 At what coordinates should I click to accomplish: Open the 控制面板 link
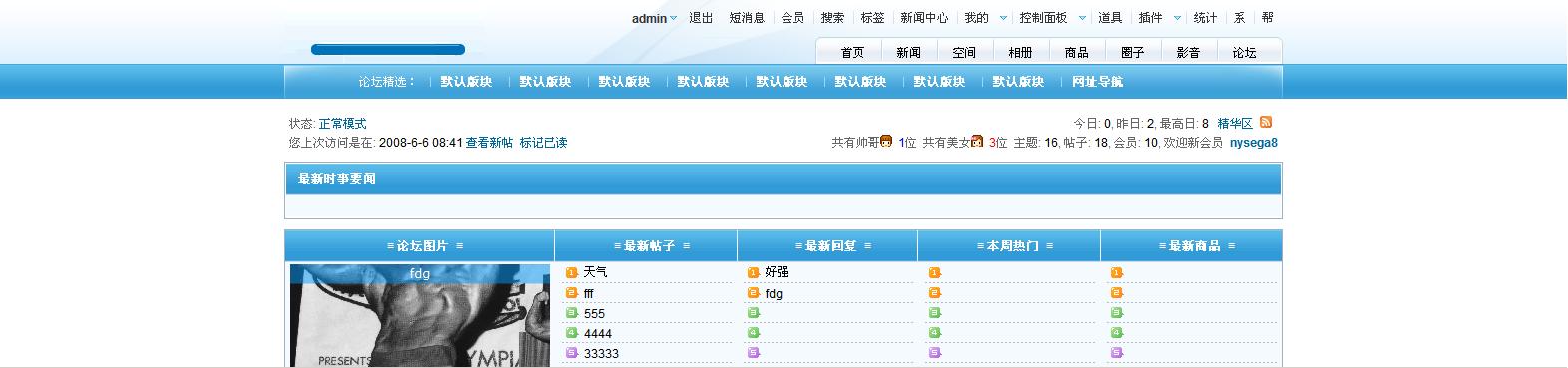click(1043, 18)
